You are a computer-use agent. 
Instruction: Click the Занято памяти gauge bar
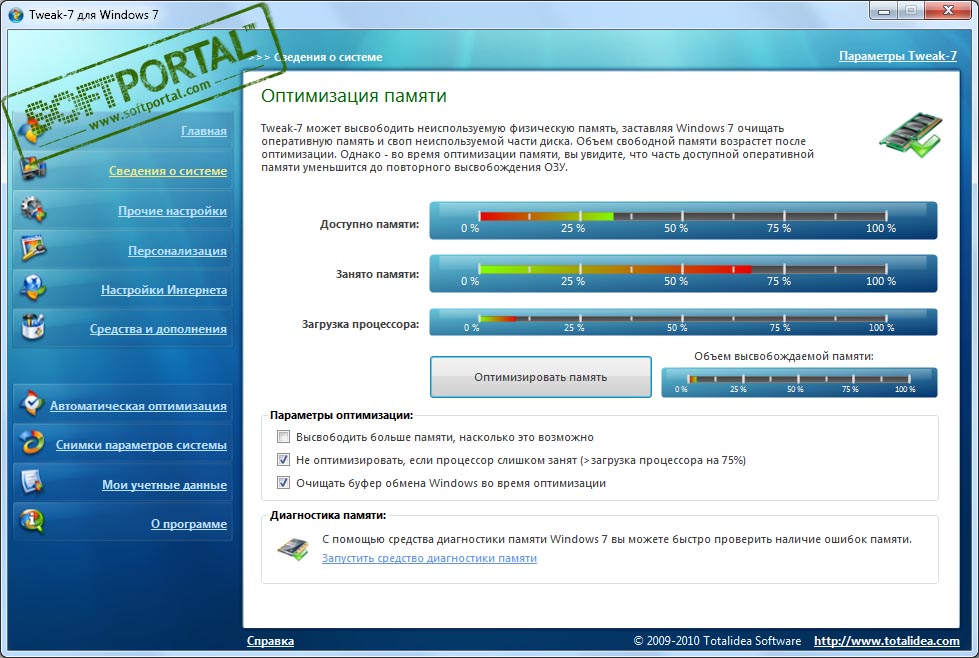pos(683,273)
